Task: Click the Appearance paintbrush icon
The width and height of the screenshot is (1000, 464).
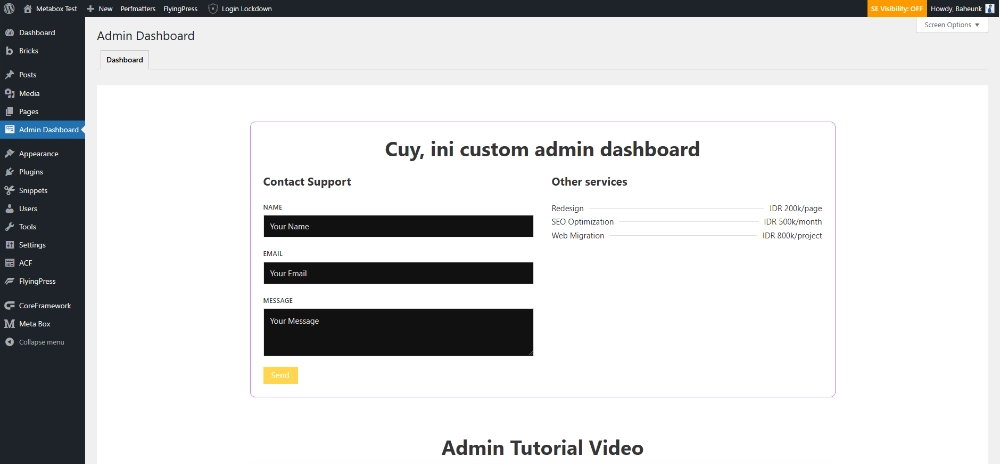Action: coord(10,154)
